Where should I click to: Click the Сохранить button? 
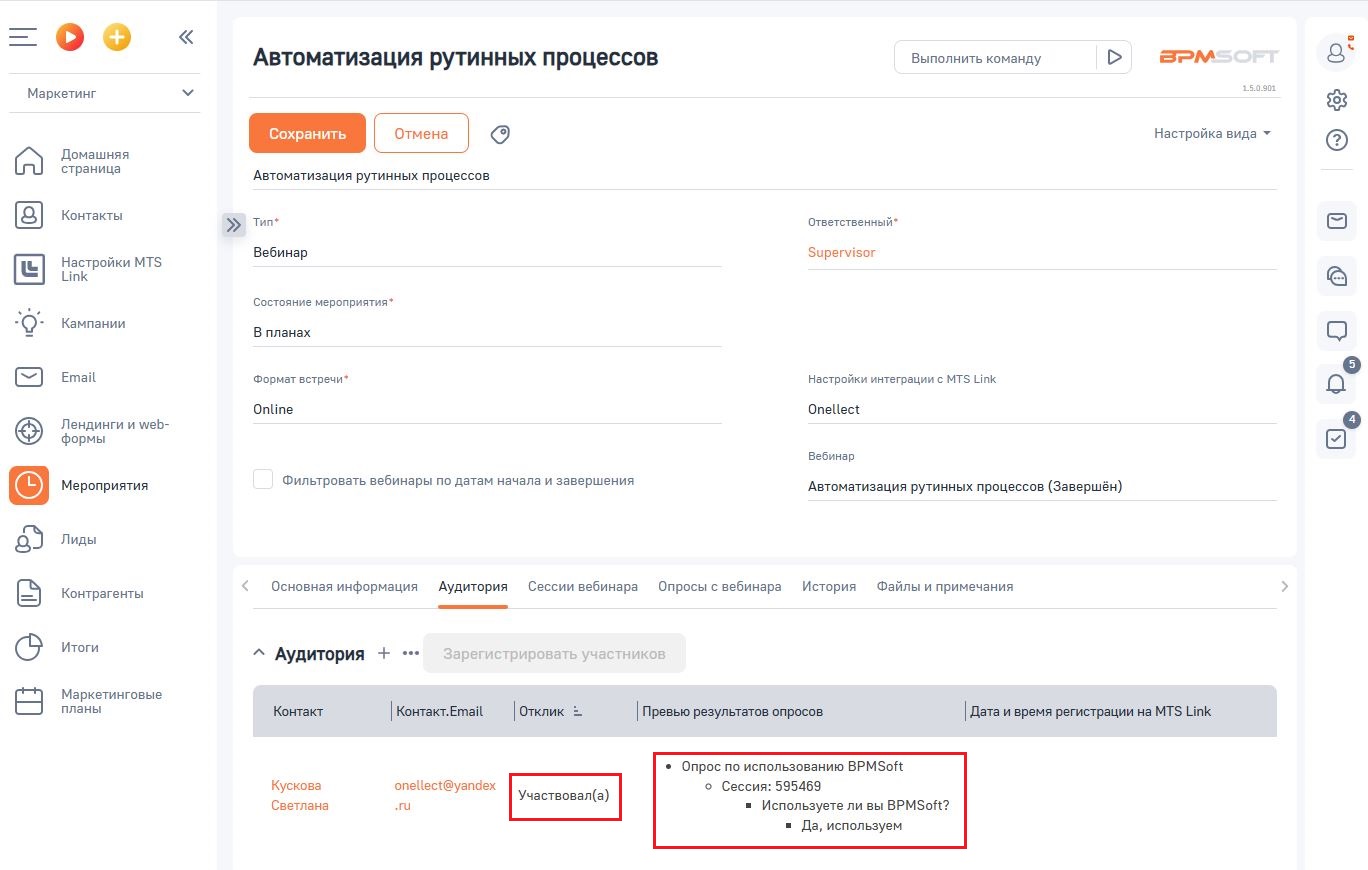(x=307, y=132)
